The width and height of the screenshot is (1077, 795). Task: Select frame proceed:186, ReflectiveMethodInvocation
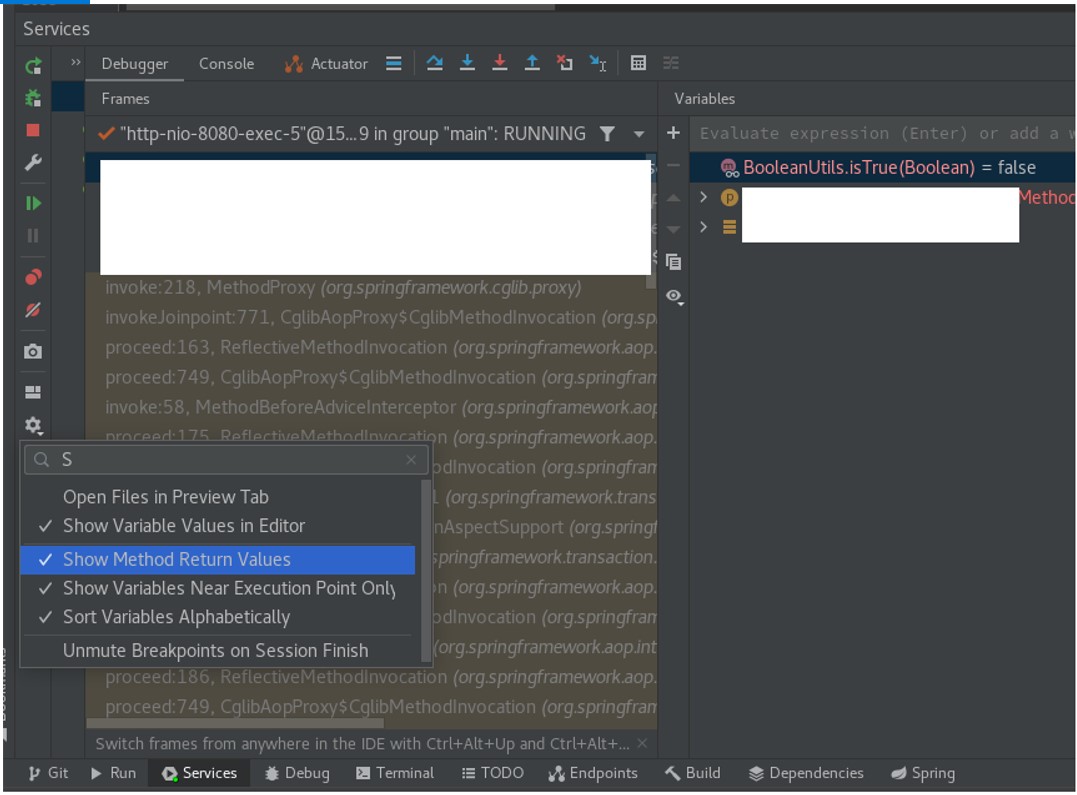pos(371,678)
